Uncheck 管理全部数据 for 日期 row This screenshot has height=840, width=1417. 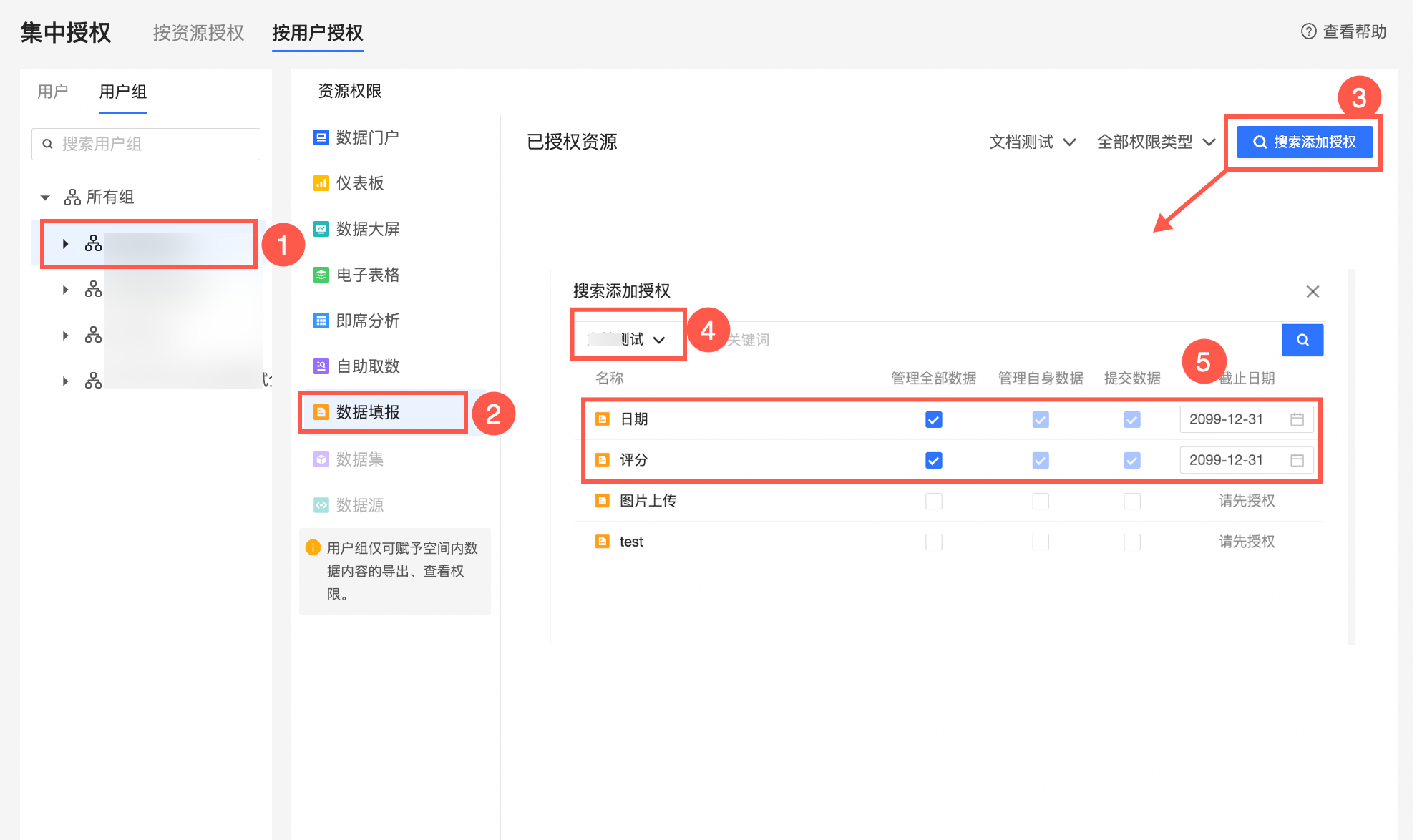point(933,419)
